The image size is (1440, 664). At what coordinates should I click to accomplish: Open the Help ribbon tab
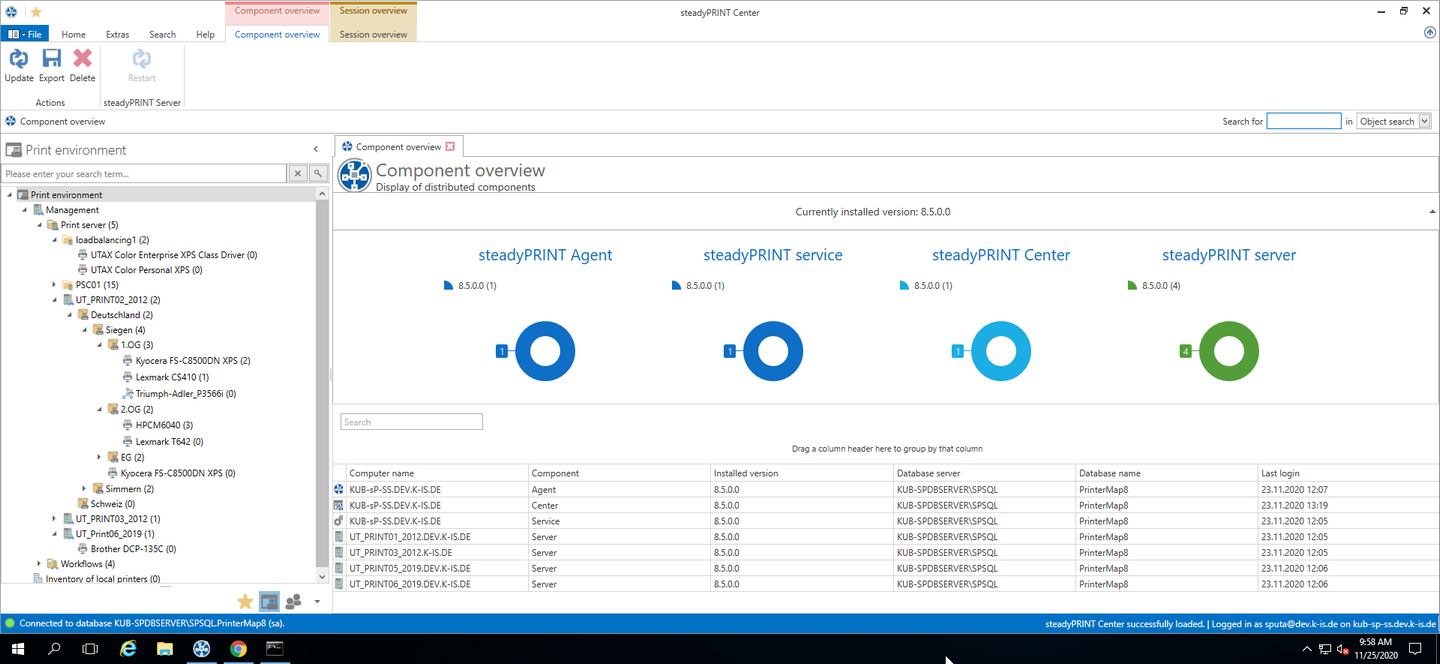click(x=205, y=34)
